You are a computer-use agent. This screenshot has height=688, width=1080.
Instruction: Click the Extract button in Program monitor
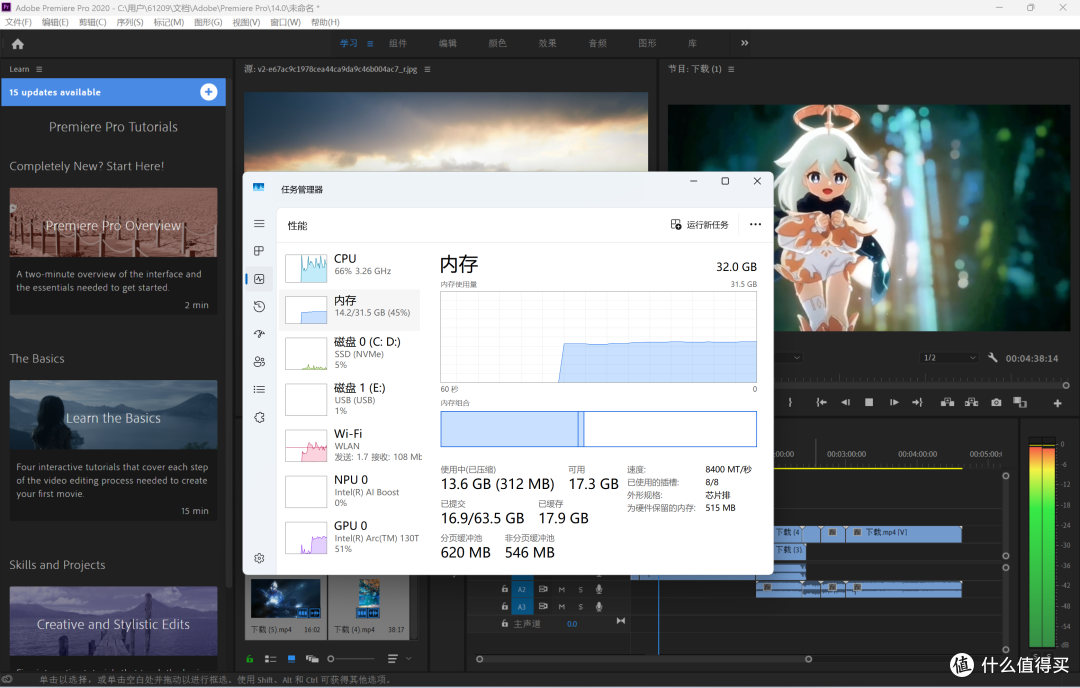pyautogui.click(x=972, y=402)
